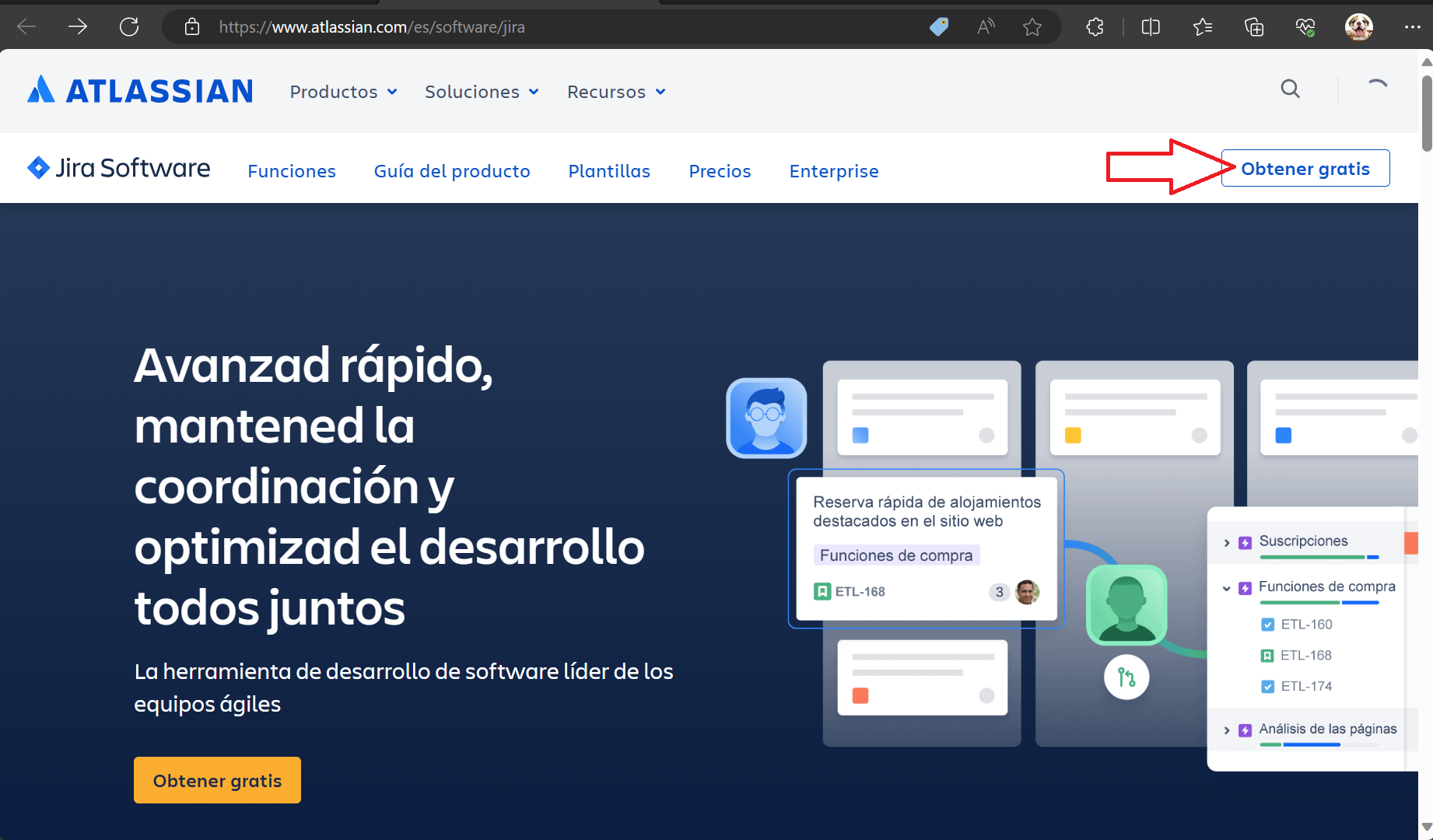Toggle the ETL-174 checkbox icon
1433x840 pixels.
[x=1267, y=687]
